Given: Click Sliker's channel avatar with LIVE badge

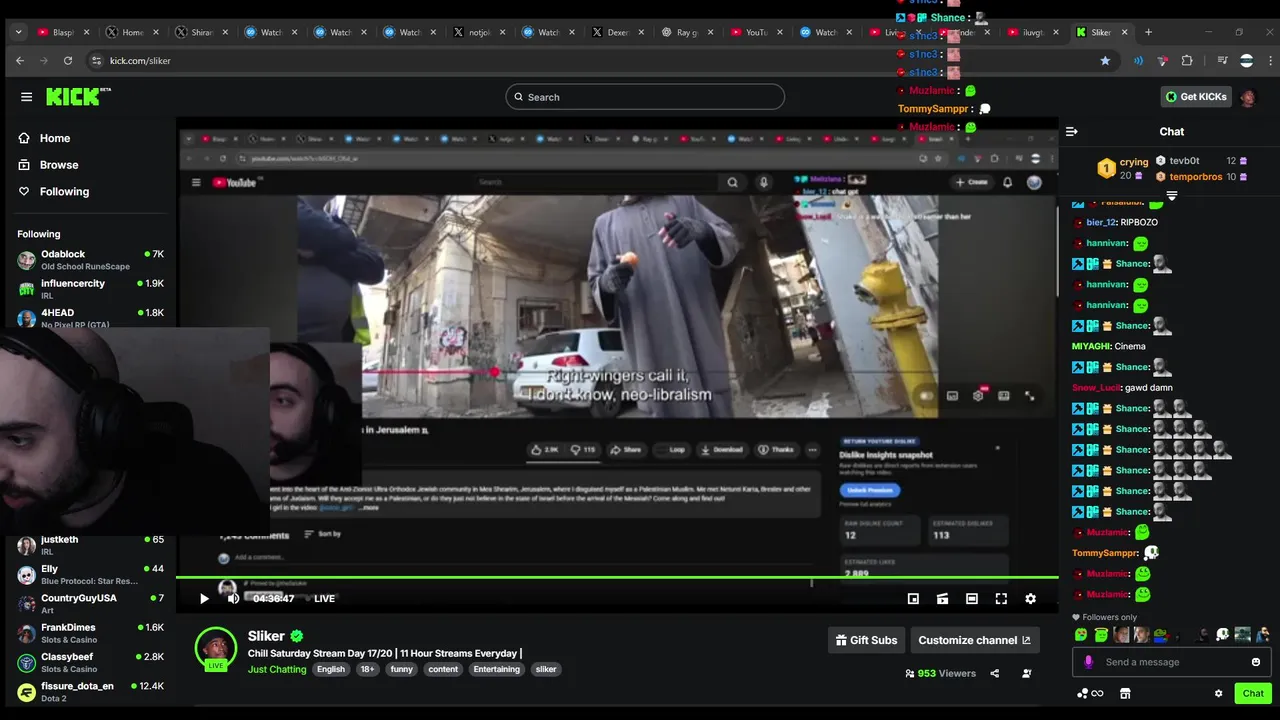Looking at the screenshot, I should coord(215,648).
